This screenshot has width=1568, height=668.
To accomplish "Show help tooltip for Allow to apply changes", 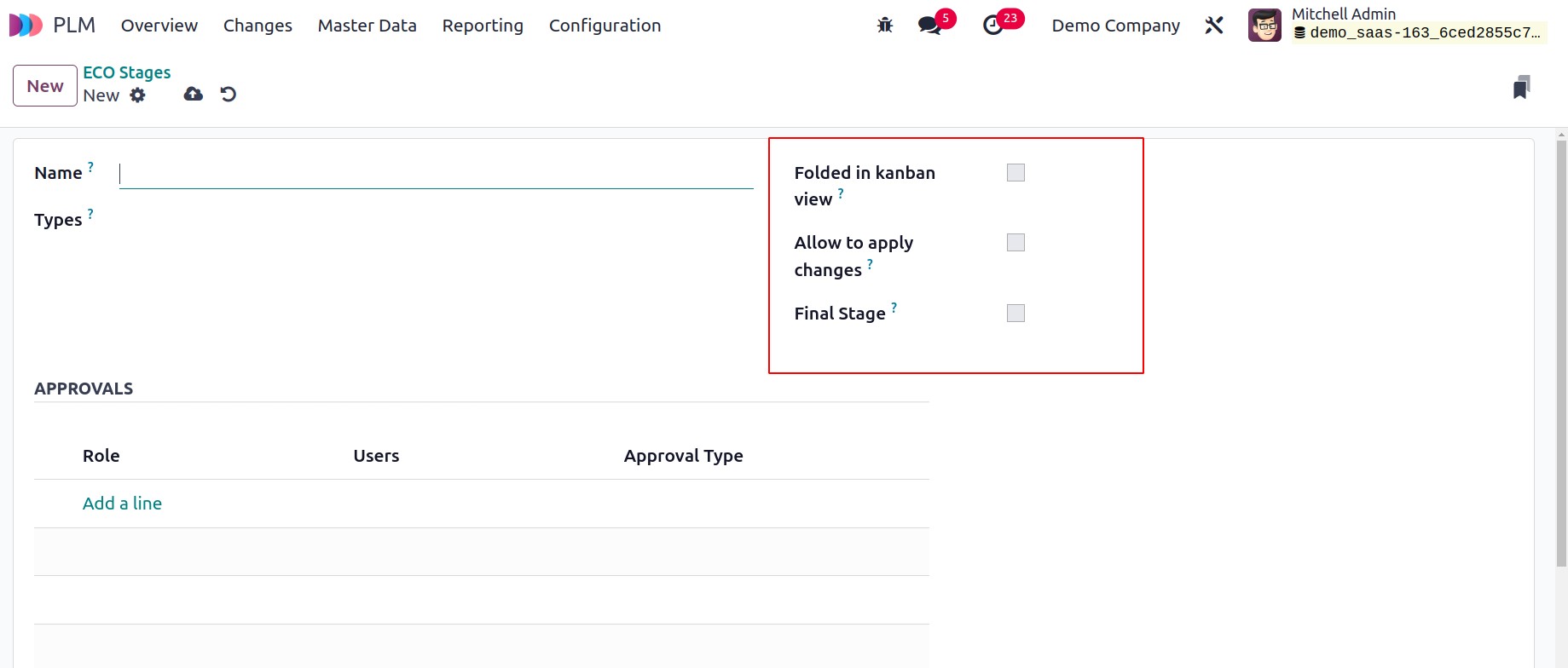I will point(870,264).
